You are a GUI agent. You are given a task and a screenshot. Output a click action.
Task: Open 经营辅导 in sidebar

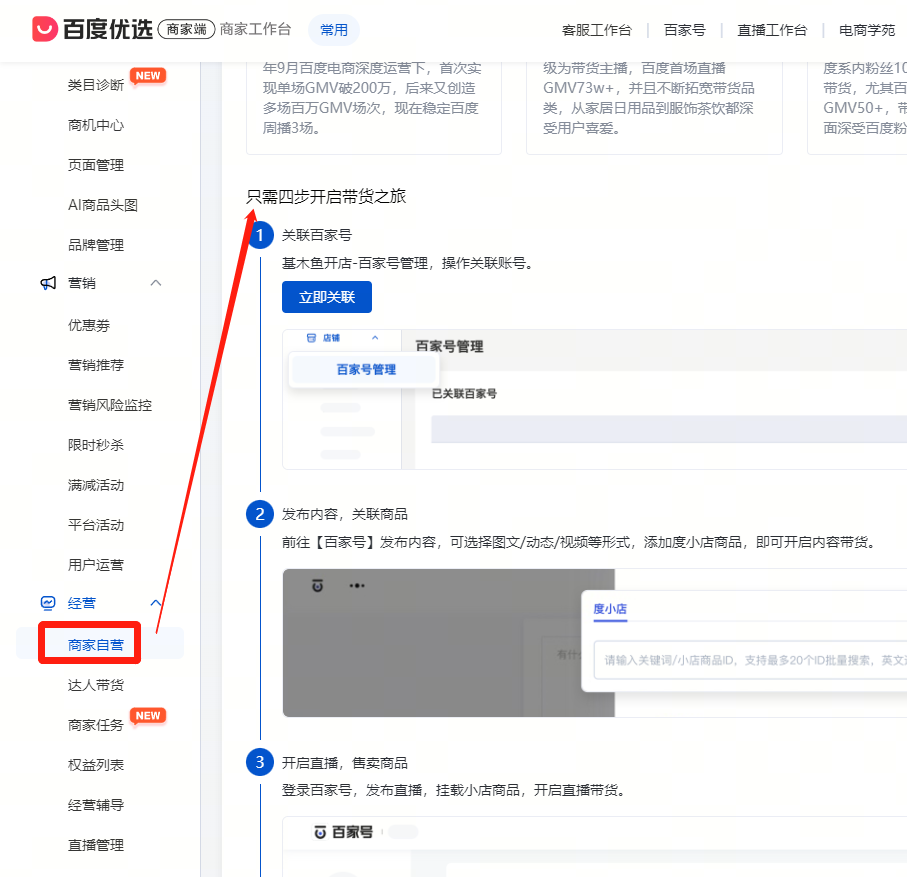tap(96, 805)
